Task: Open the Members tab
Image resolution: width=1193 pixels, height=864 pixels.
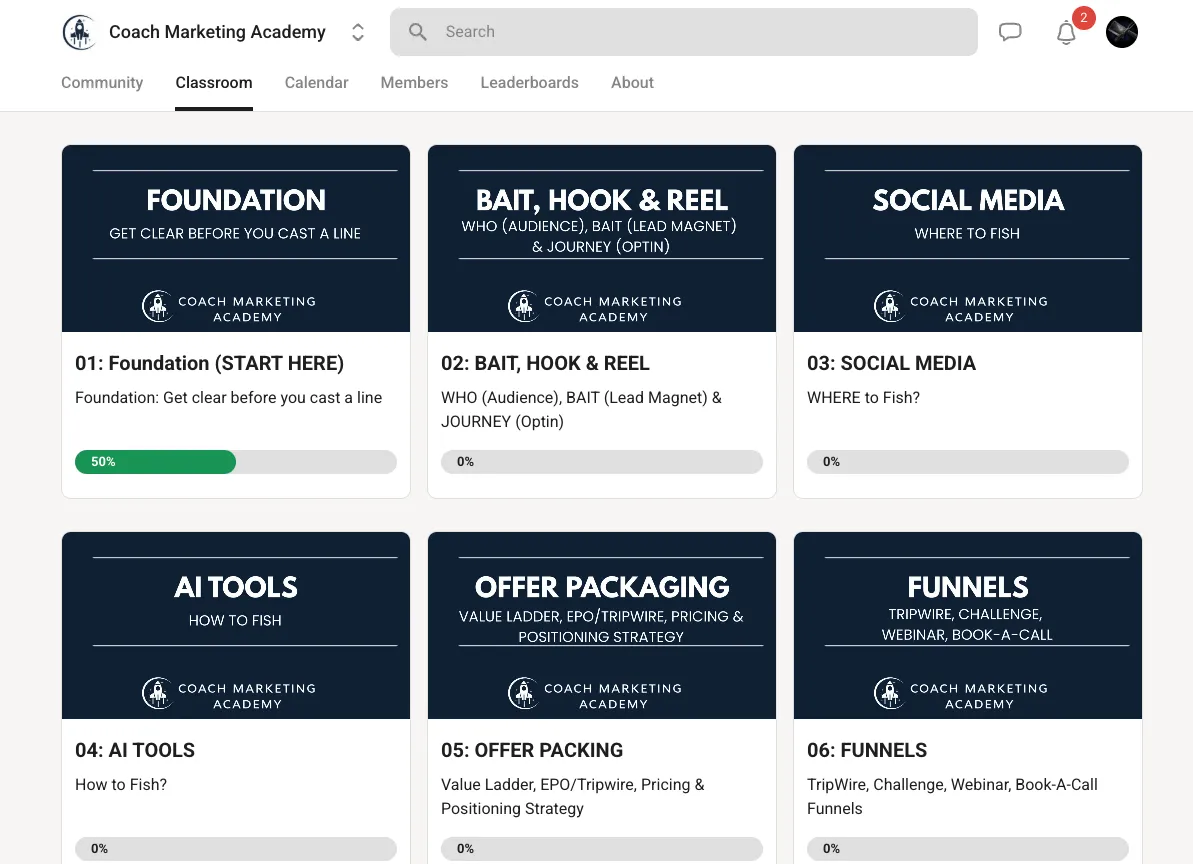Action: [x=414, y=82]
